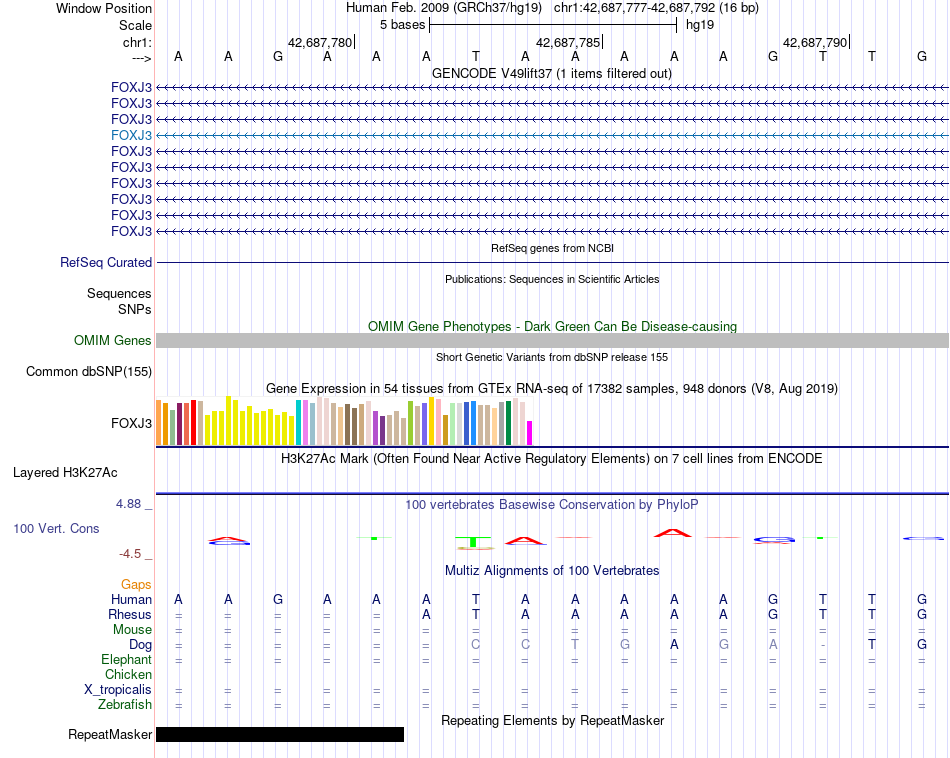Select the X_tropicalis alignment row label
Viewport: 950px width, 758px height.
118,690
